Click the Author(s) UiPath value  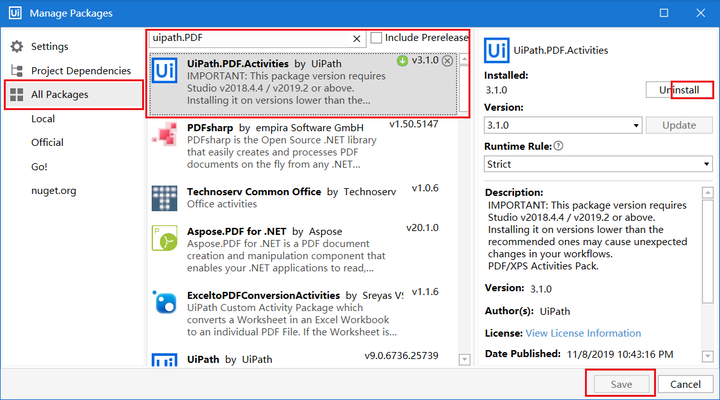(x=555, y=311)
